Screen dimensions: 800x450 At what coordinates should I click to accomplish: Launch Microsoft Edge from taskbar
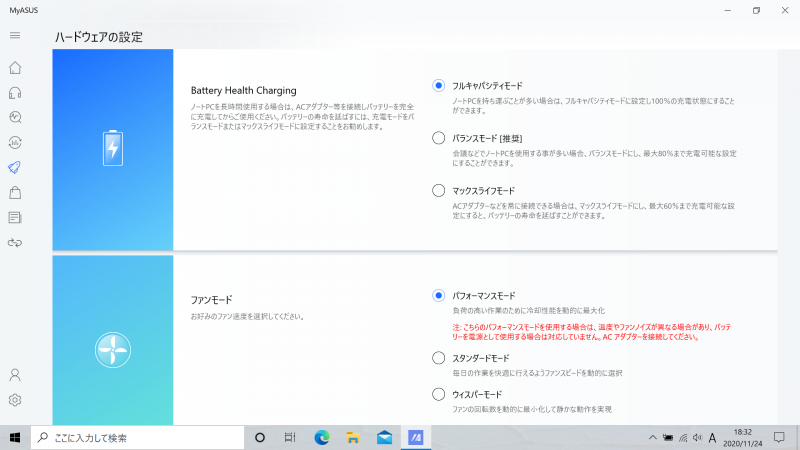(x=322, y=438)
